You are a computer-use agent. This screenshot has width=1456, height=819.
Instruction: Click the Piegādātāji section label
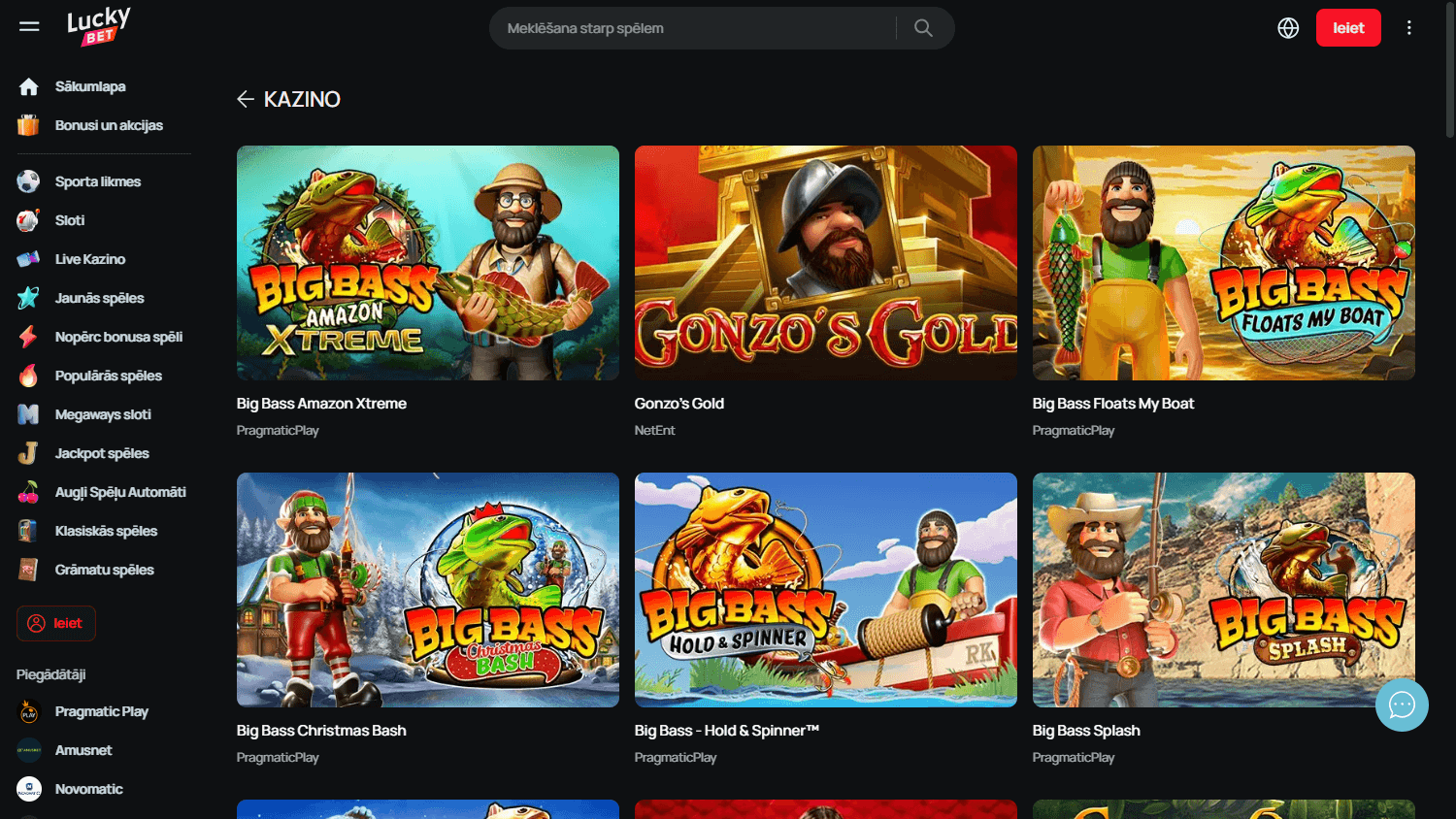tap(51, 674)
